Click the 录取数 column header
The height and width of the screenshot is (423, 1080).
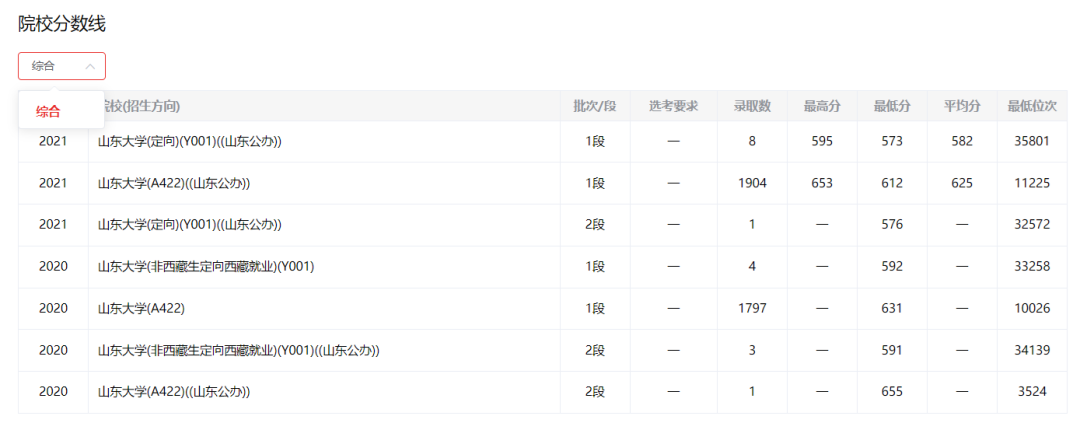(x=752, y=106)
